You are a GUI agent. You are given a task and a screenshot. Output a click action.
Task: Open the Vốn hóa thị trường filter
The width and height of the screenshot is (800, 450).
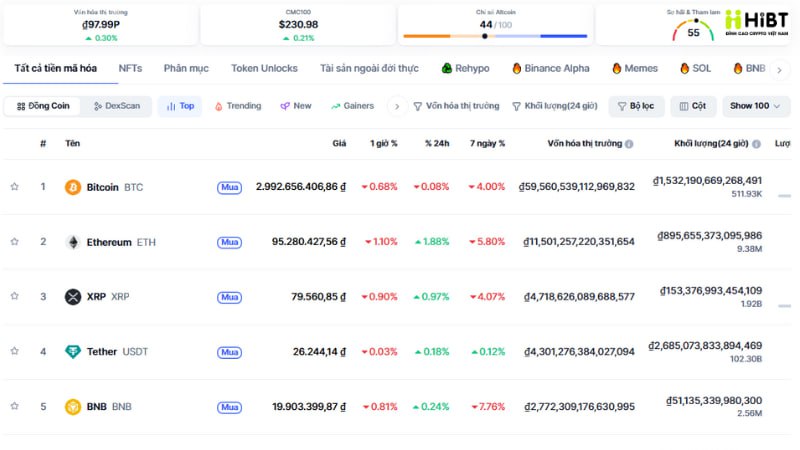pos(456,106)
